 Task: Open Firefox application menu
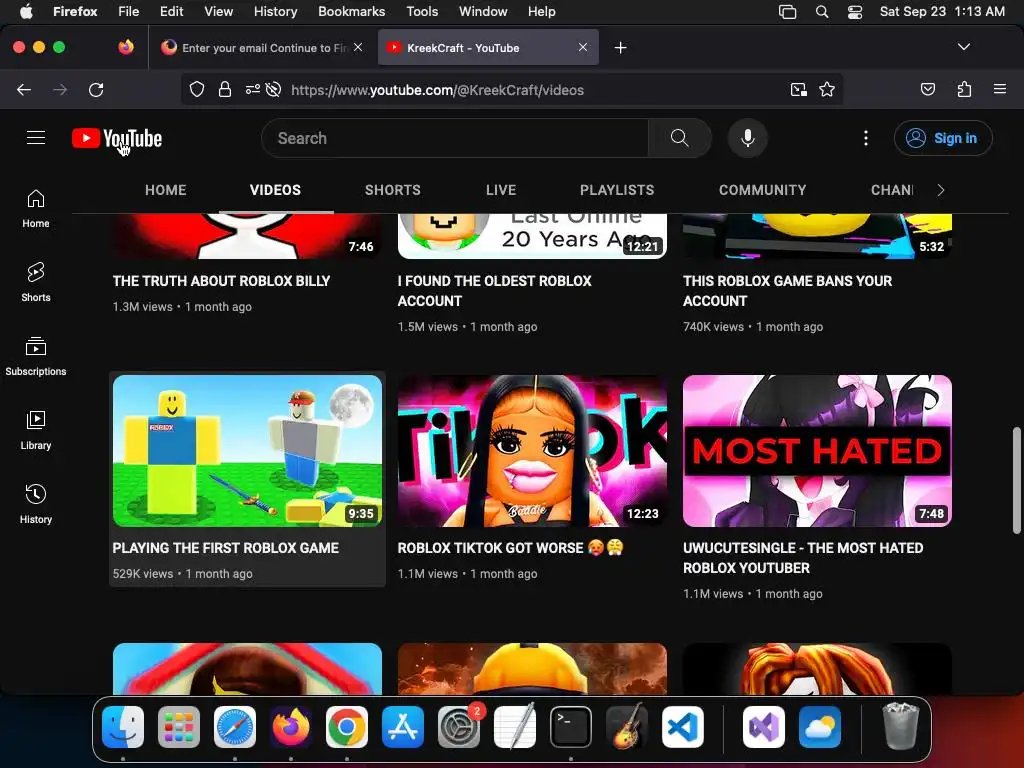(x=1000, y=89)
